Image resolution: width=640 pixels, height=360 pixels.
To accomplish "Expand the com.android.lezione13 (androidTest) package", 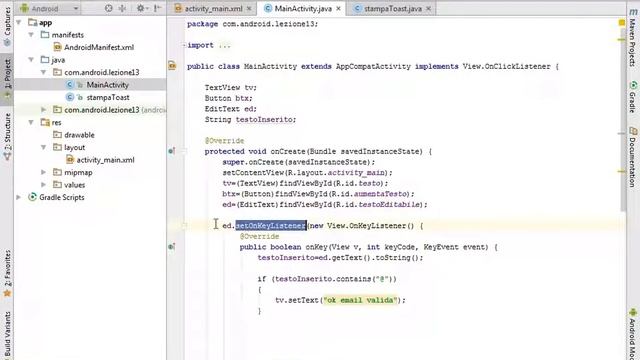I will (43, 110).
